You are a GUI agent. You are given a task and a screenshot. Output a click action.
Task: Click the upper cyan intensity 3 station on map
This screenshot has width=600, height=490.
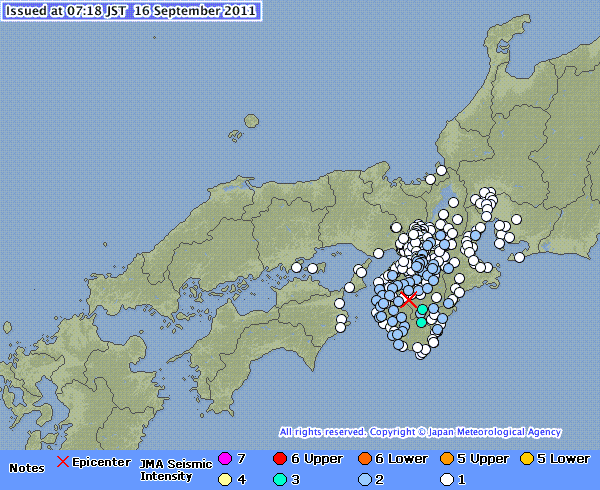coord(422,311)
